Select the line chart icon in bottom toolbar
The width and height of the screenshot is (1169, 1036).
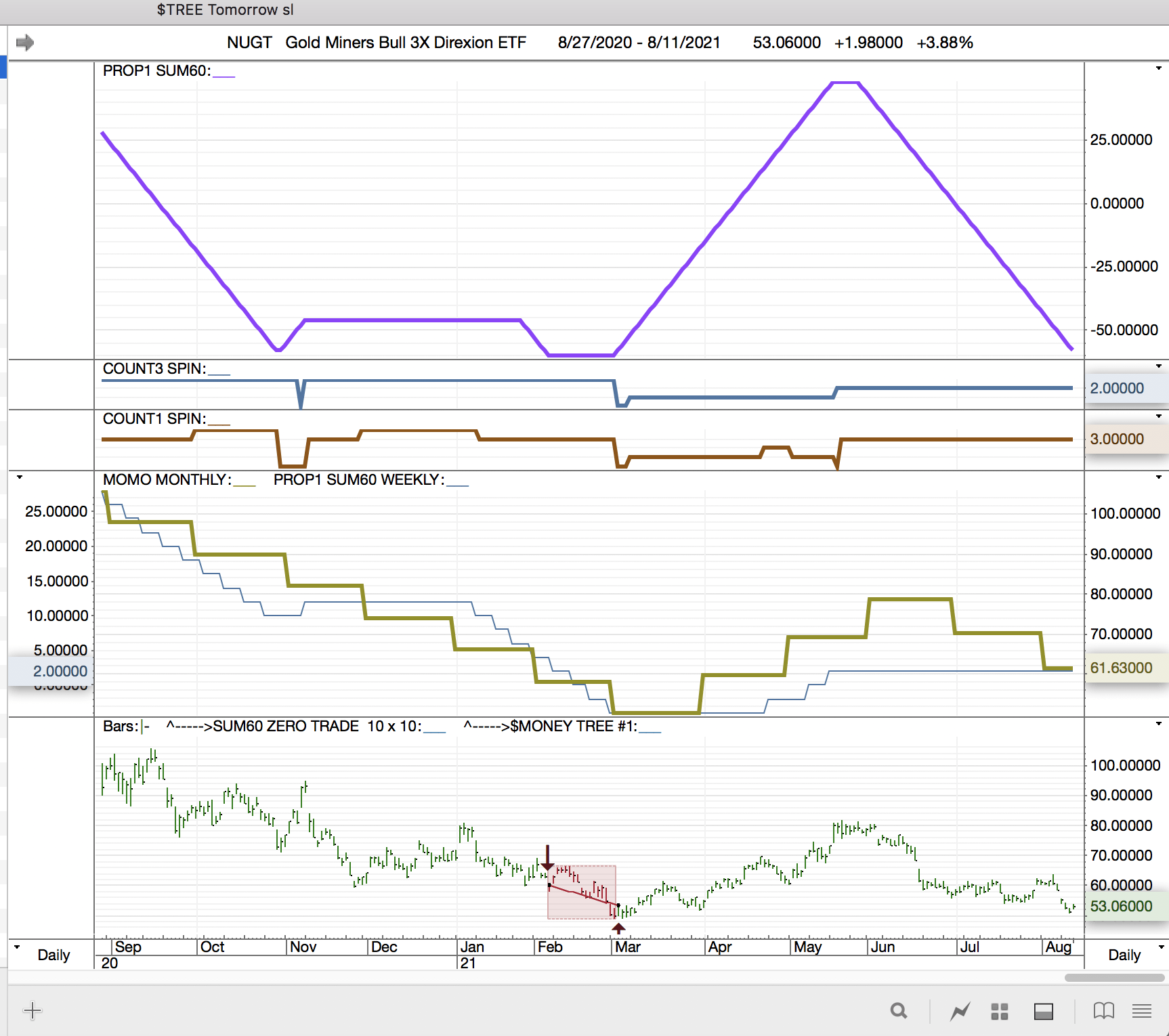point(960,1012)
